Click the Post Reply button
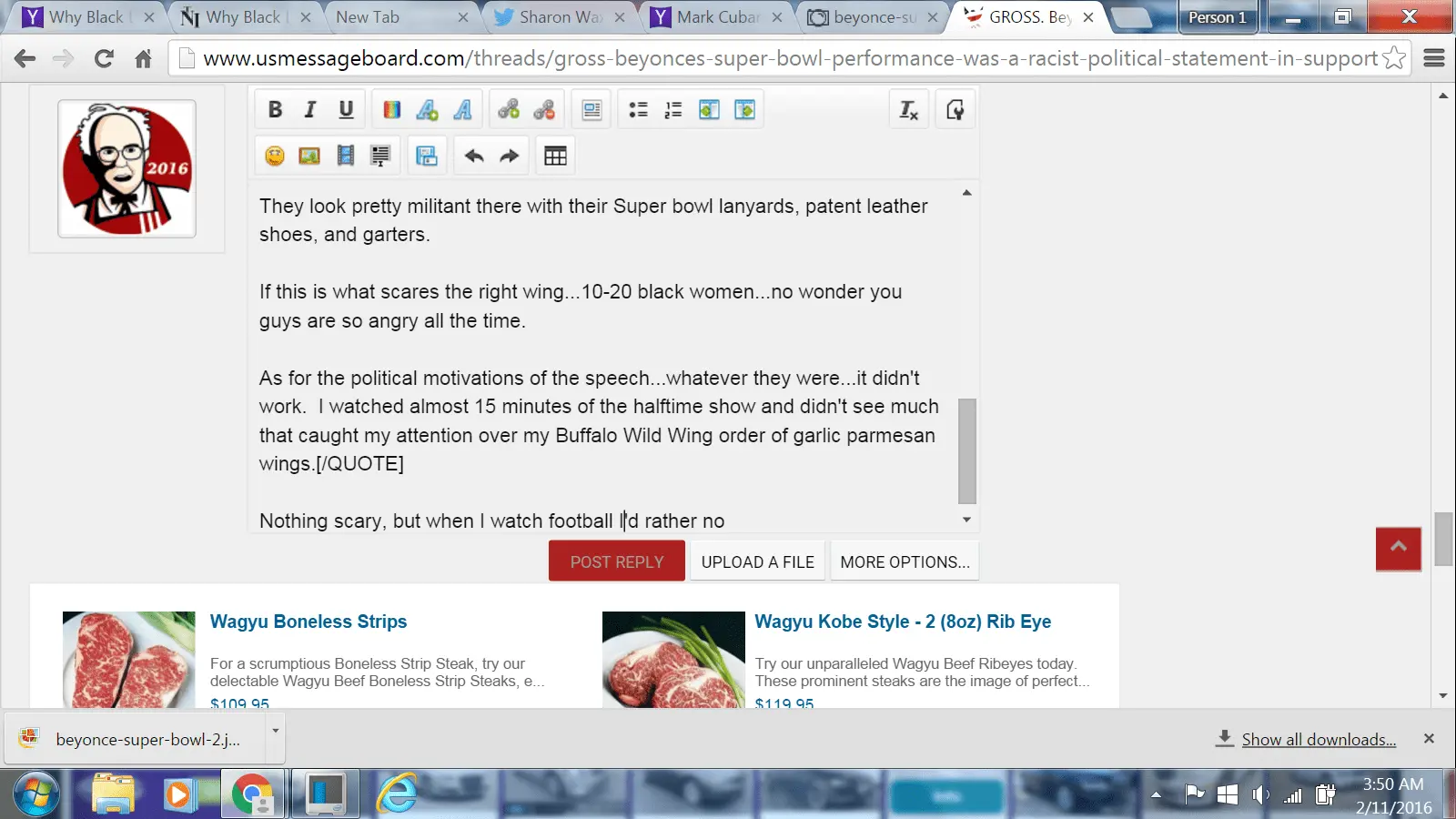This screenshot has height=819, width=1456. tap(616, 561)
